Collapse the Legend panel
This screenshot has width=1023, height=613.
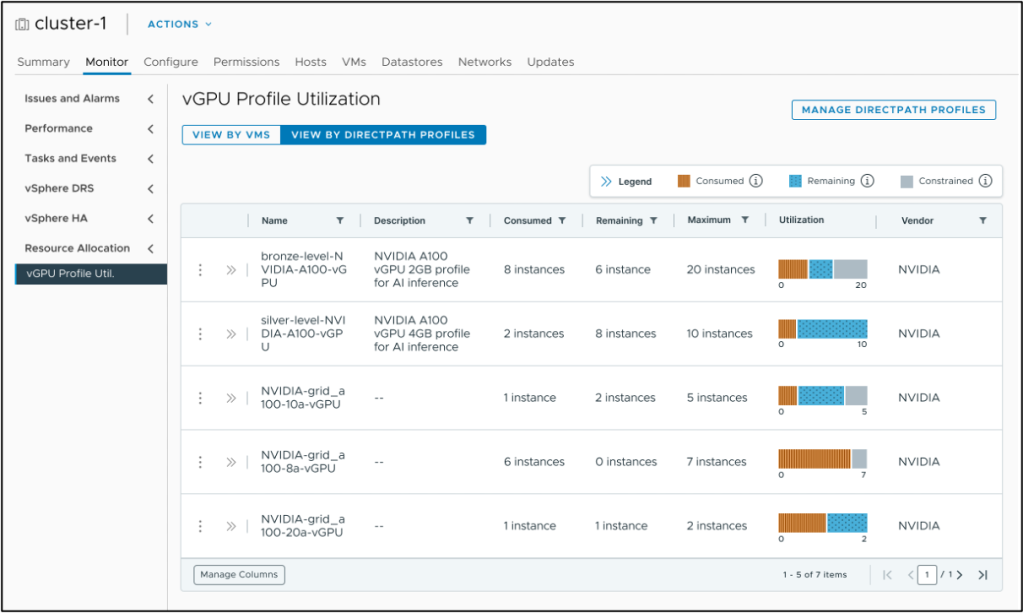pyautogui.click(x=606, y=181)
